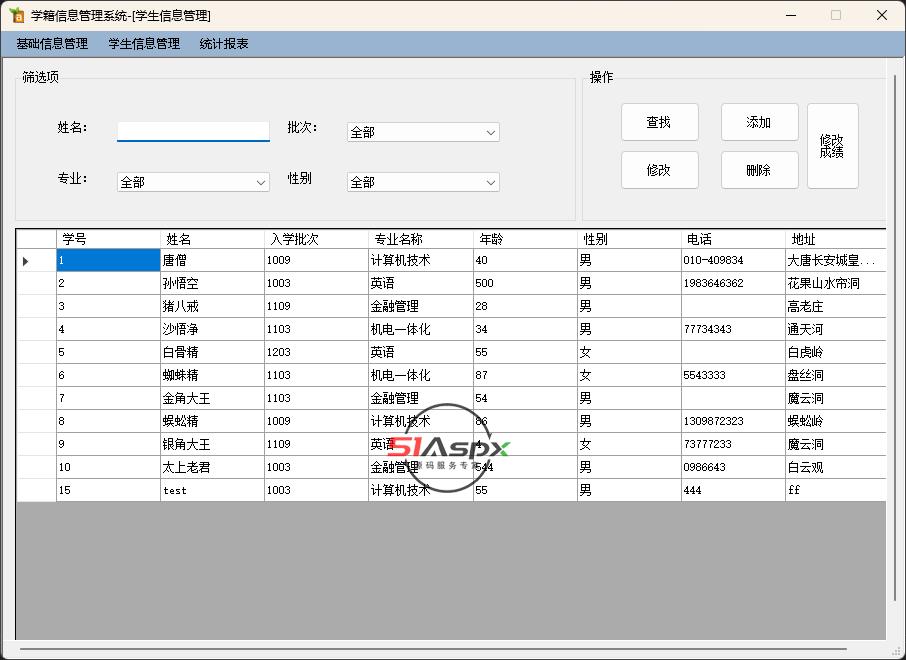This screenshot has width=906, height=660.
Task: Select the cell with name 孙悟空
Action: [212, 283]
